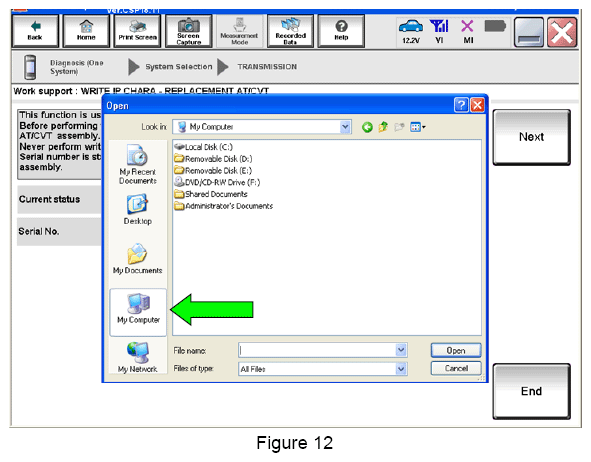The width and height of the screenshot is (591, 462).
Task: Select My Network in places bar
Action: tap(138, 358)
